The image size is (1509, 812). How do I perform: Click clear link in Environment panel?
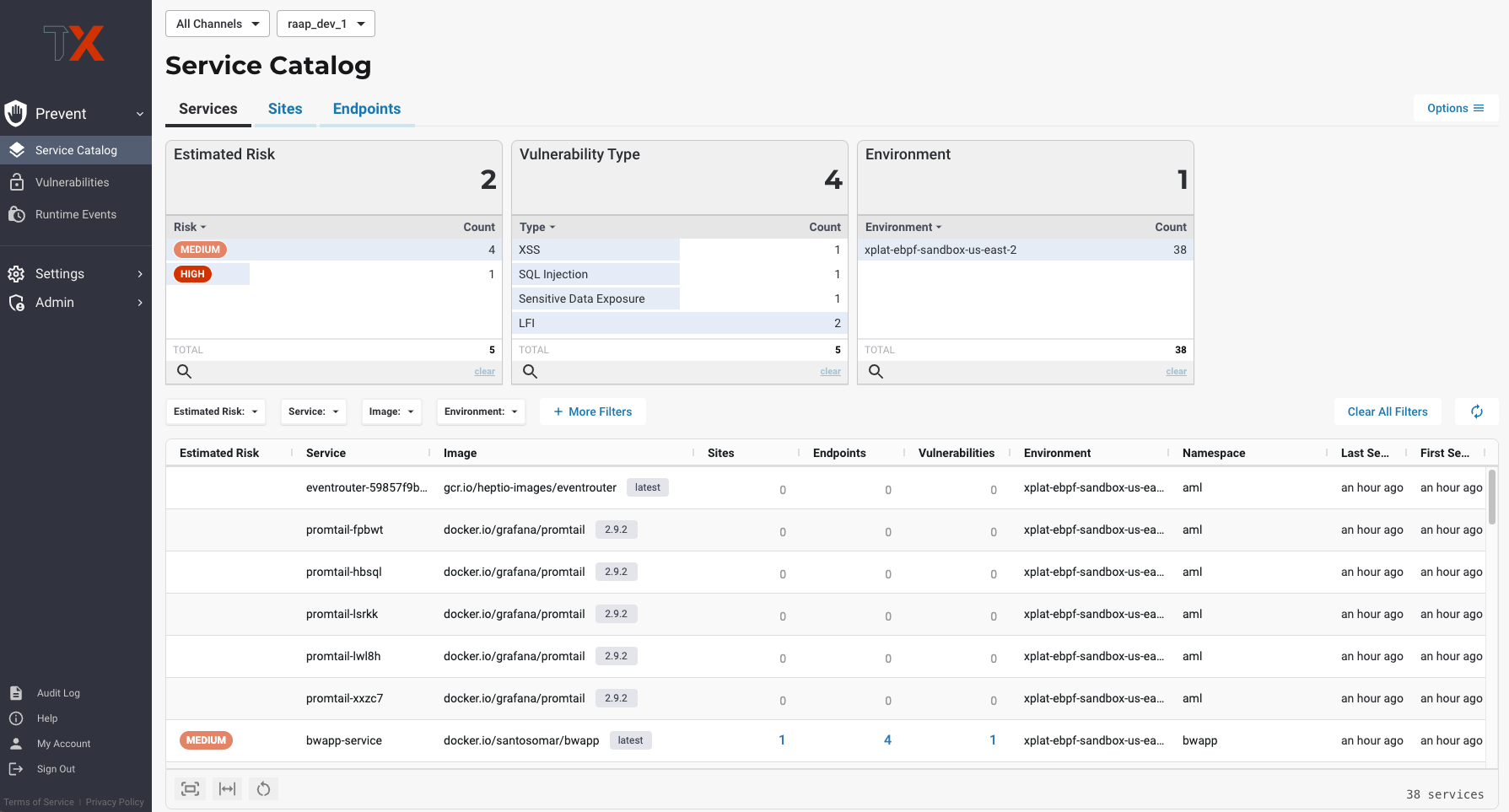tap(1176, 372)
